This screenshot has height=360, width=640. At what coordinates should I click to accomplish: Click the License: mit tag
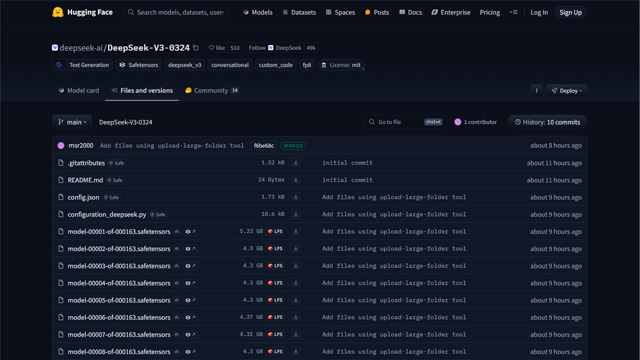click(341, 65)
